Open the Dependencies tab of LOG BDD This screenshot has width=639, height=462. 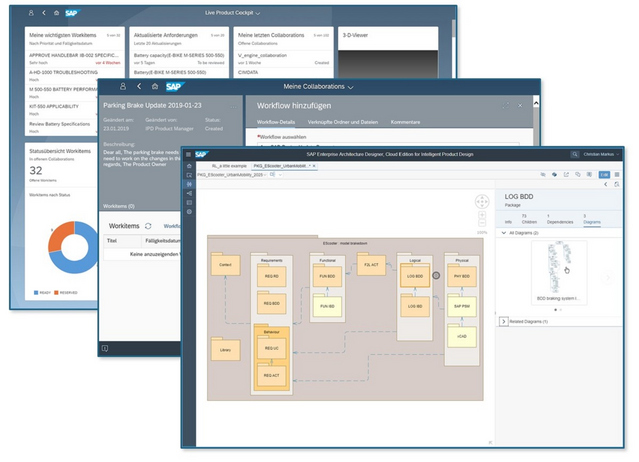point(560,219)
